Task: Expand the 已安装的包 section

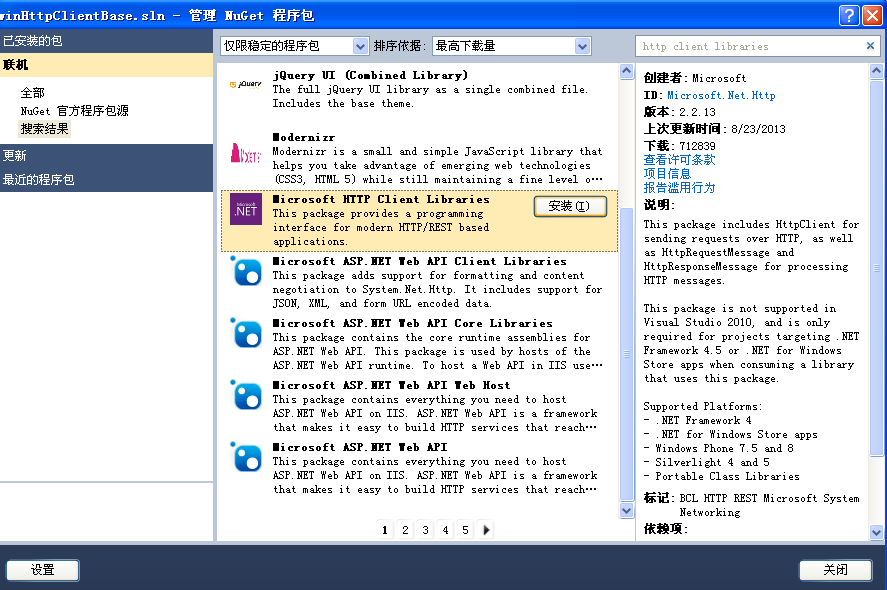Action: pos(106,41)
